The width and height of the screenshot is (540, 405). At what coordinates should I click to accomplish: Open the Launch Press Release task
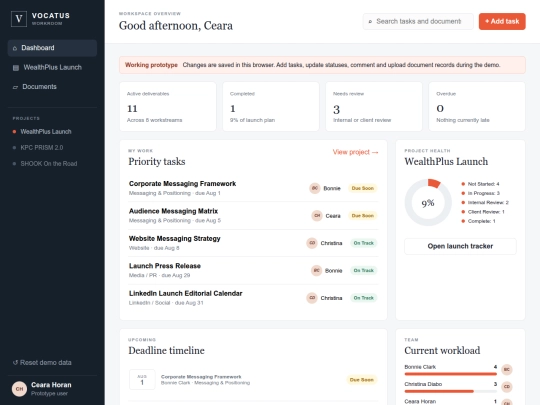(x=253, y=270)
